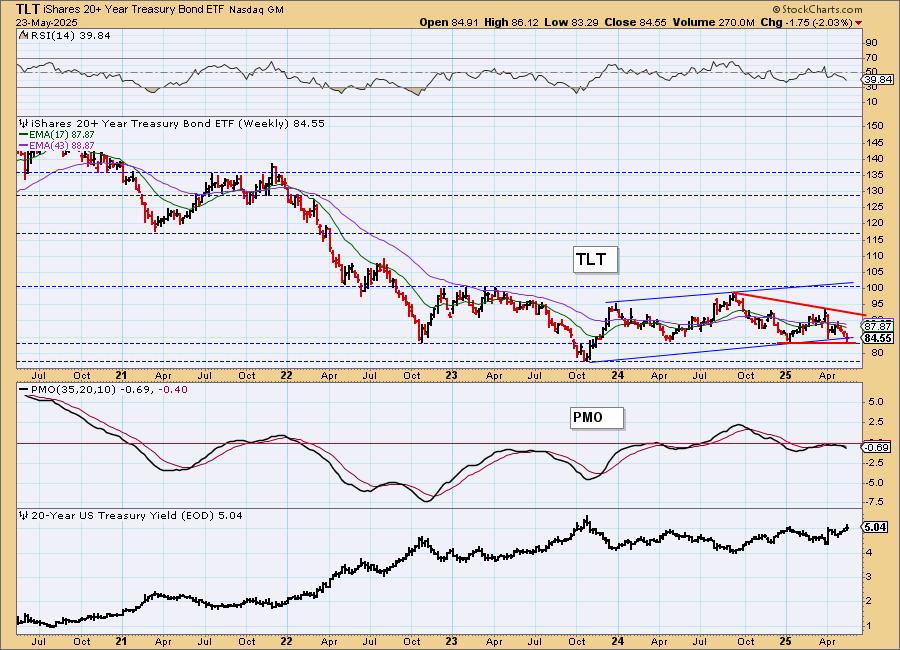Click the red '-0.40' PMO signal value
Image resolution: width=900 pixels, height=650 pixels.
point(173,389)
